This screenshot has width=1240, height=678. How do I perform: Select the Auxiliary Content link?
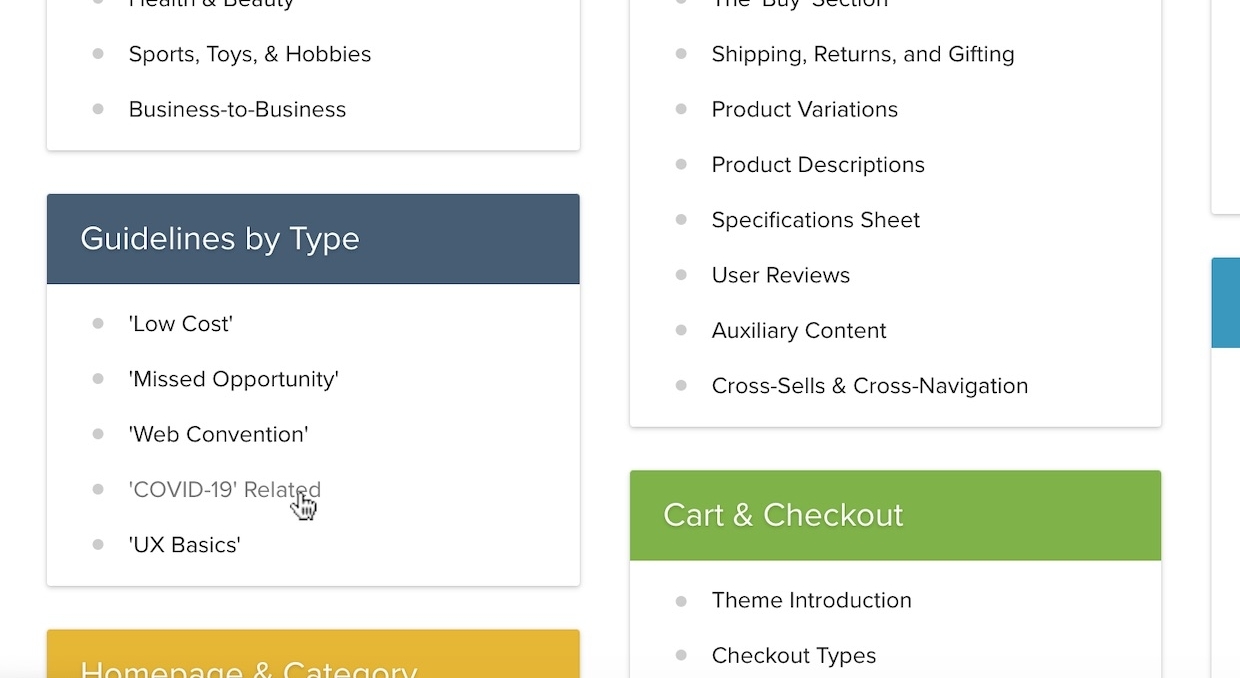coord(799,331)
